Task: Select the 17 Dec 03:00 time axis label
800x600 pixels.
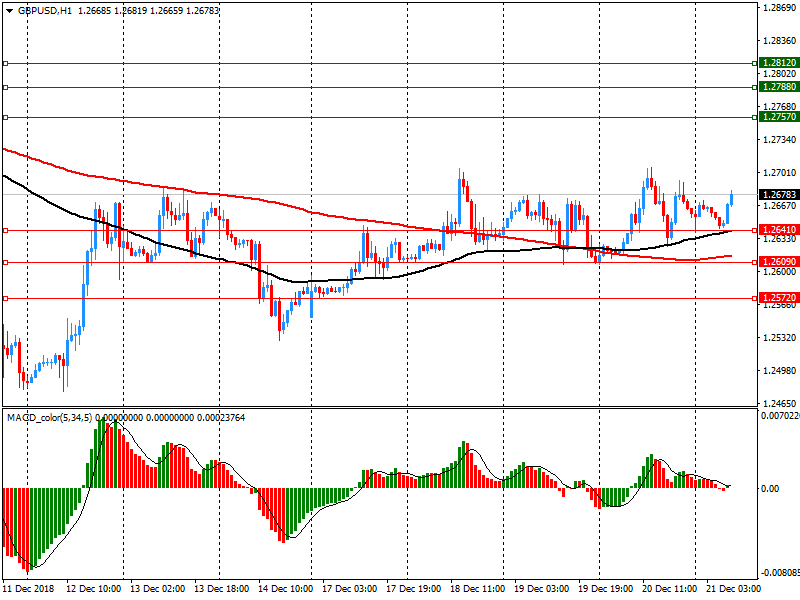Action: (x=351, y=589)
